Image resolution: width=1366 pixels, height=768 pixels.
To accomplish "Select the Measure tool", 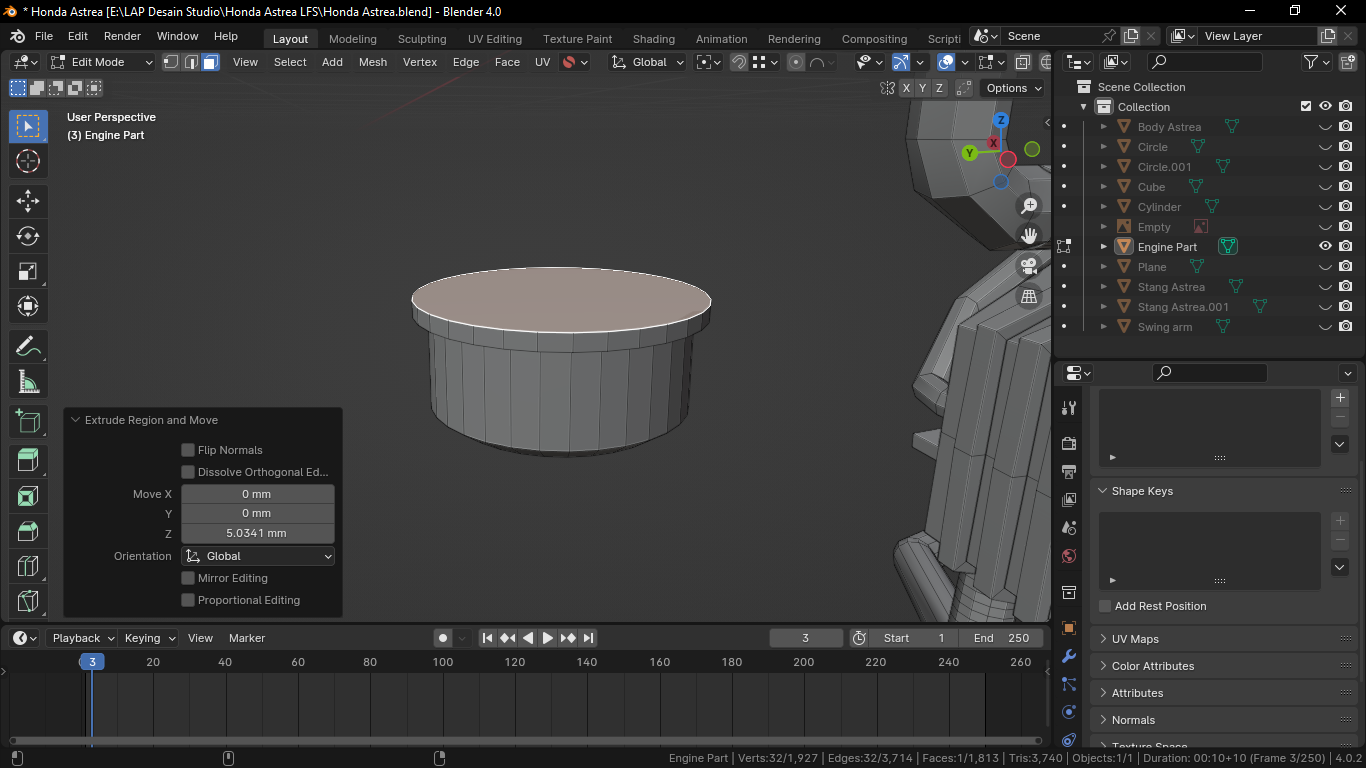I will click(28, 382).
